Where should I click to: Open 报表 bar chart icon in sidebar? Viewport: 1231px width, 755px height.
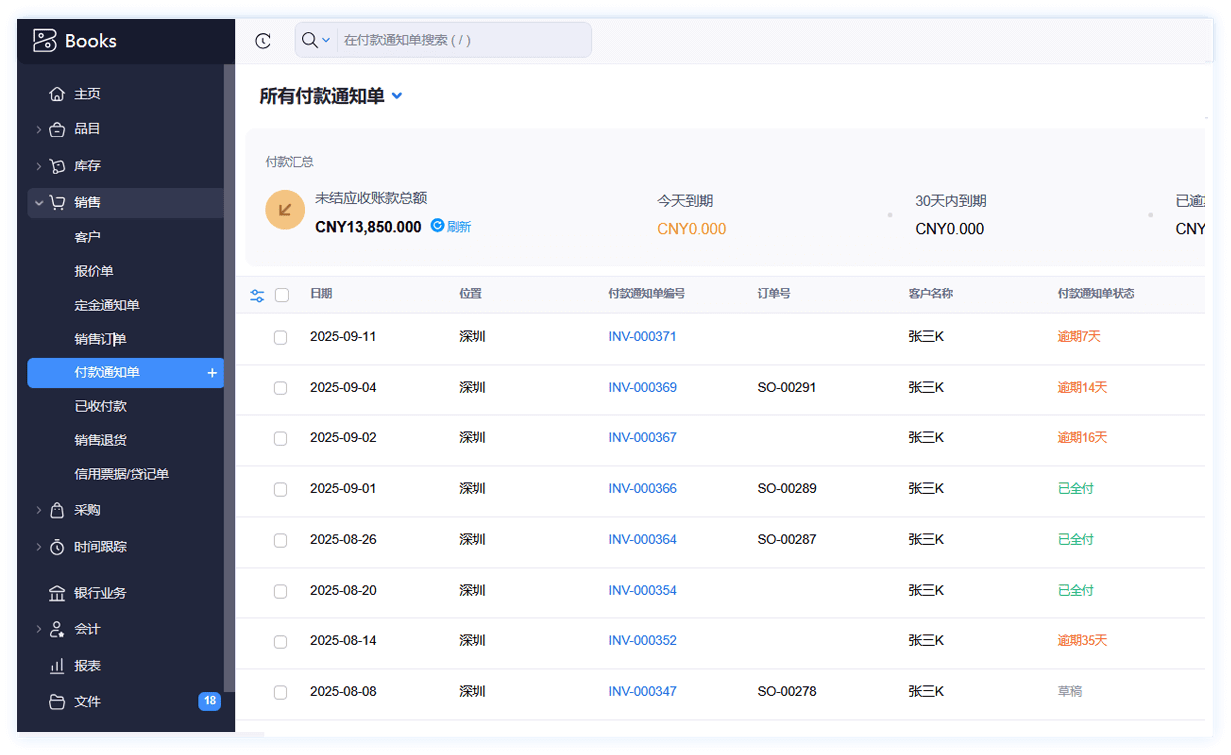tap(57, 666)
